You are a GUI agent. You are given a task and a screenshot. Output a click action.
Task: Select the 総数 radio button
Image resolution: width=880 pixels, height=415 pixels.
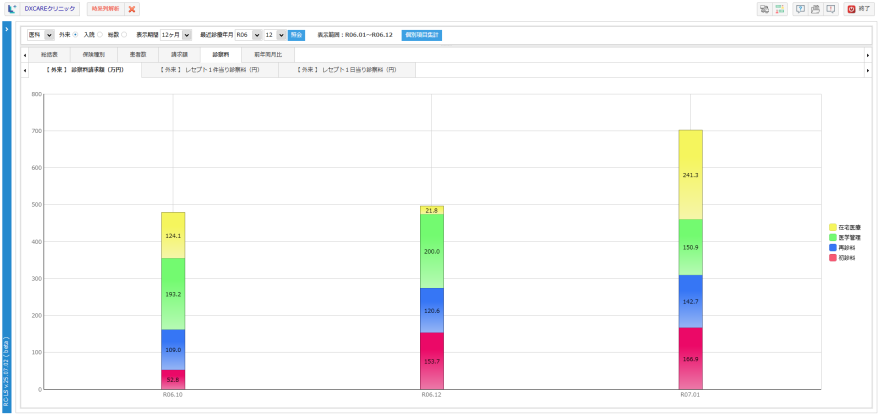pyautogui.click(x=124, y=35)
